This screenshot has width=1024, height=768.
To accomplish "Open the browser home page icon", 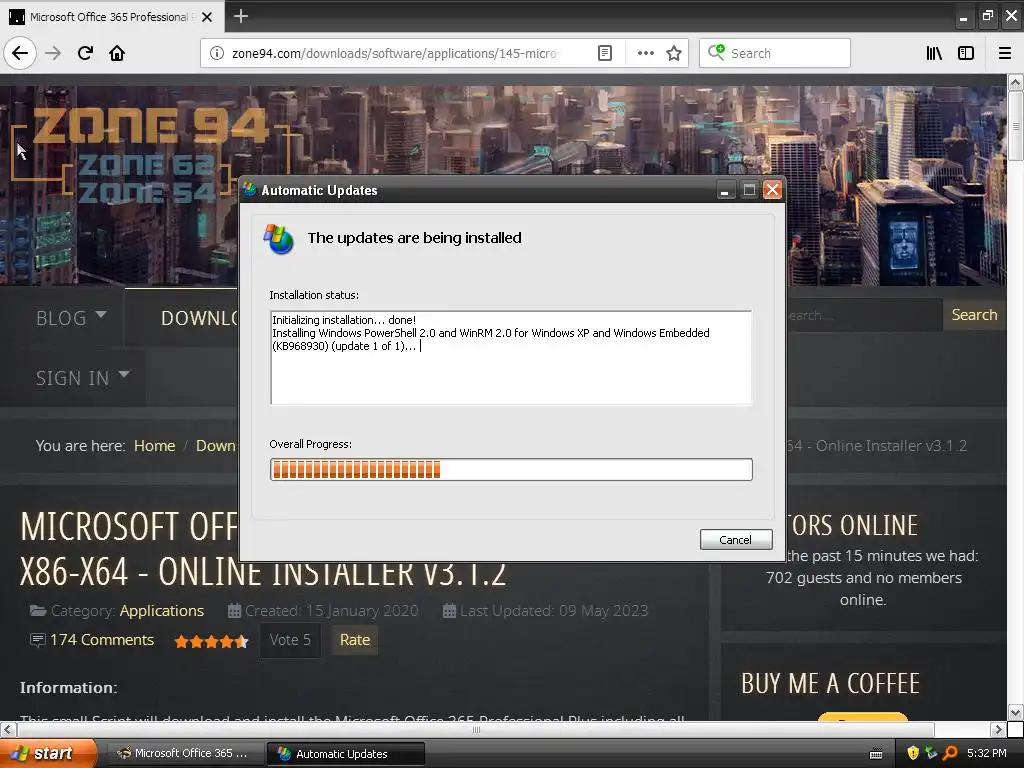I will [x=117, y=53].
